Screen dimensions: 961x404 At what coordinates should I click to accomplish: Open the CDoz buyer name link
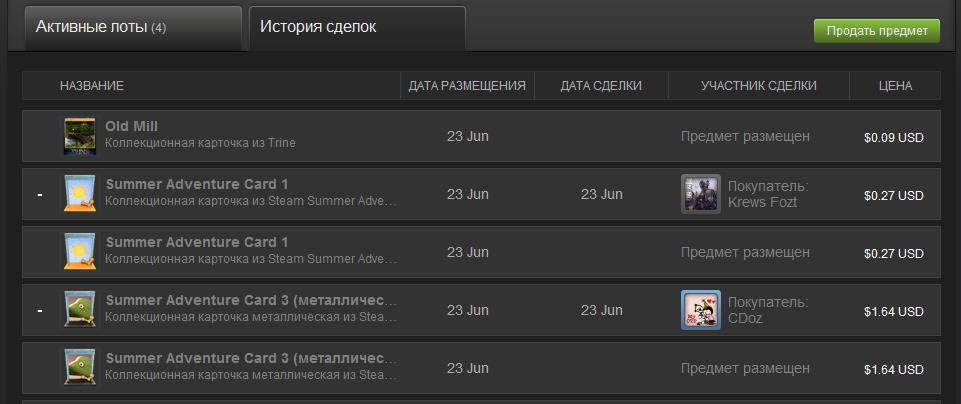click(x=745, y=318)
